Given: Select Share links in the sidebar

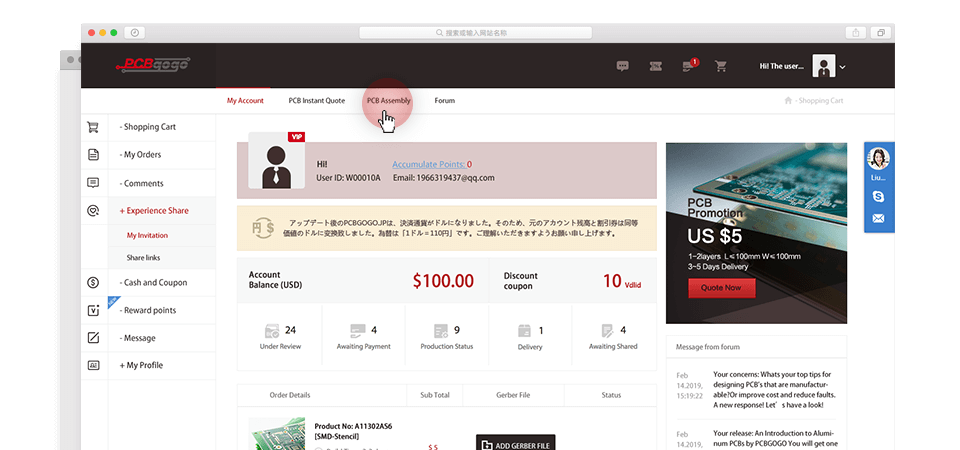Looking at the screenshot, I should click(143, 258).
